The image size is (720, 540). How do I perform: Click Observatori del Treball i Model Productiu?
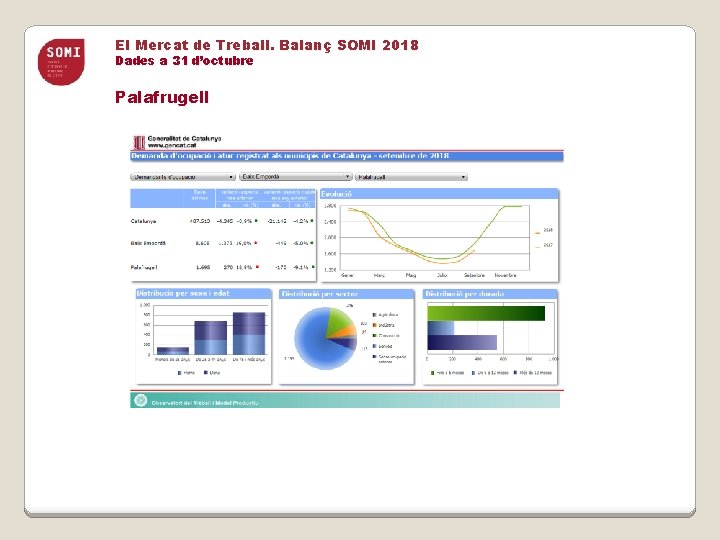tap(205, 403)
